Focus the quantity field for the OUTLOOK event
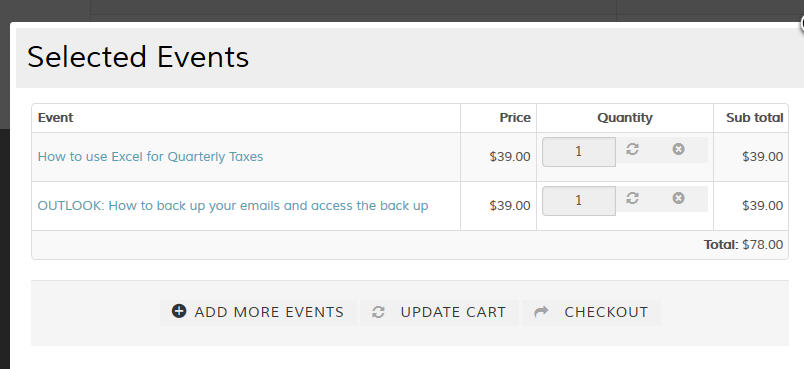Image resolution: width=804 pixels, height=369 pixels. click(579, 201)
